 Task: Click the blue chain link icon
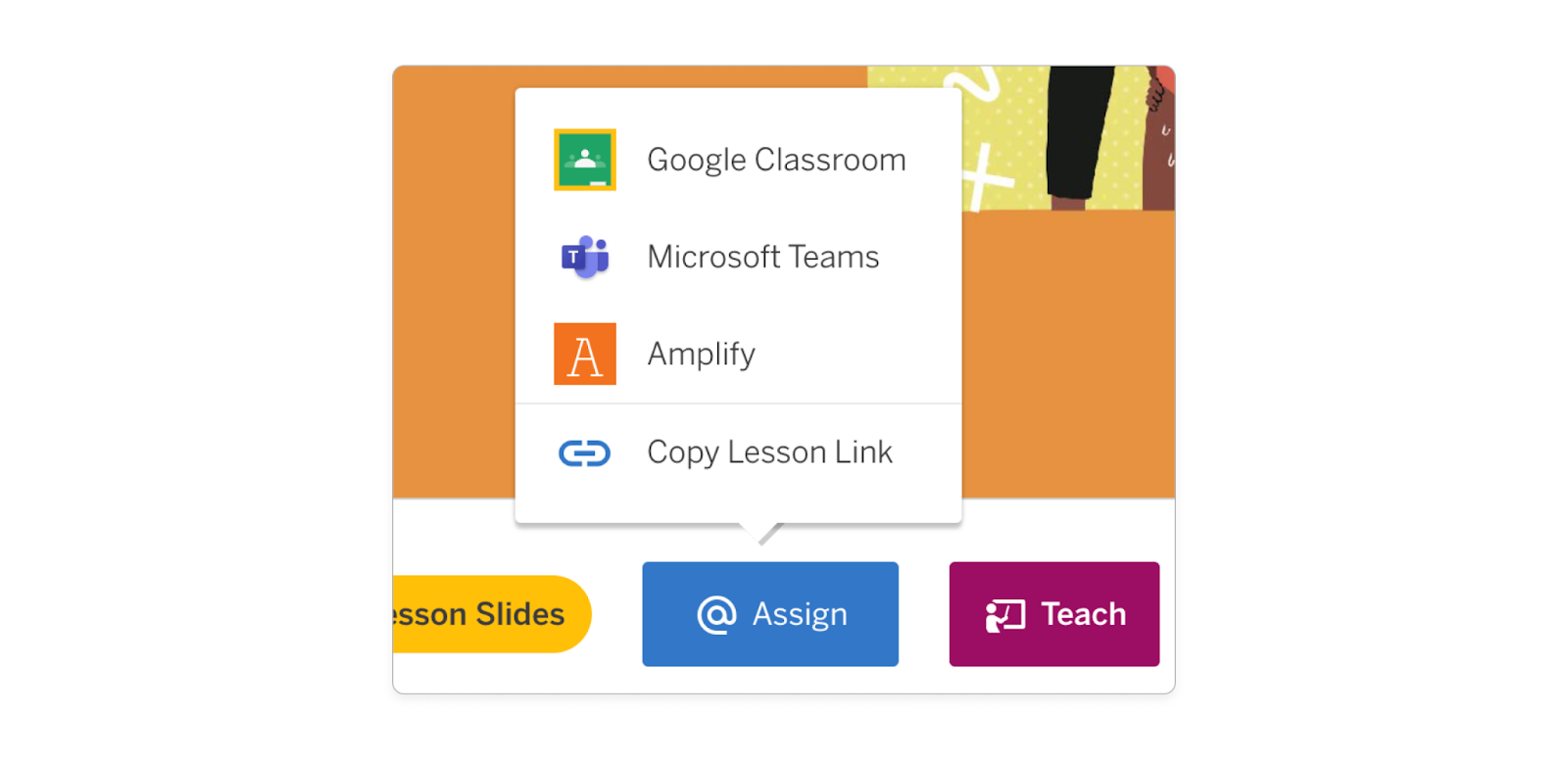coord(585,452)
